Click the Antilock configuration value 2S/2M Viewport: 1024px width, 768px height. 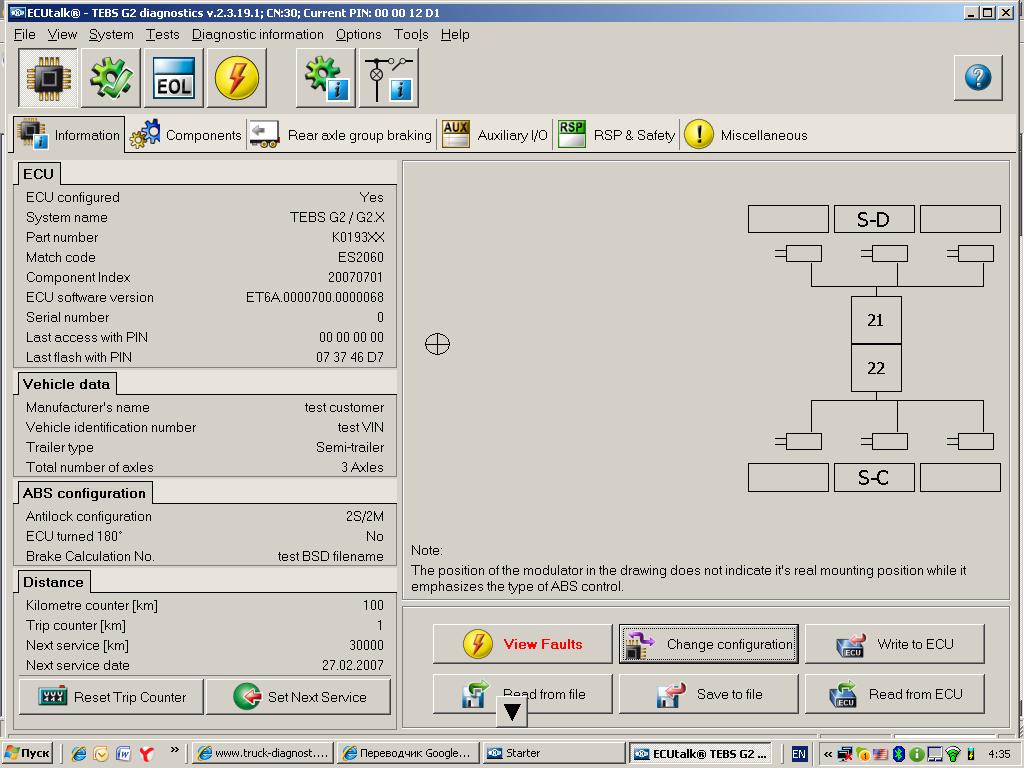pyautogui.click(x=364, y=517)
